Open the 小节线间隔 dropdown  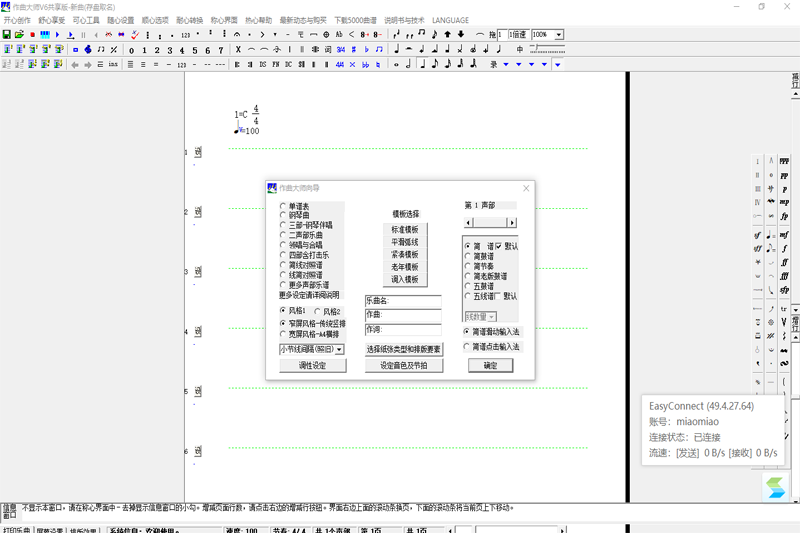click(340, 350)
